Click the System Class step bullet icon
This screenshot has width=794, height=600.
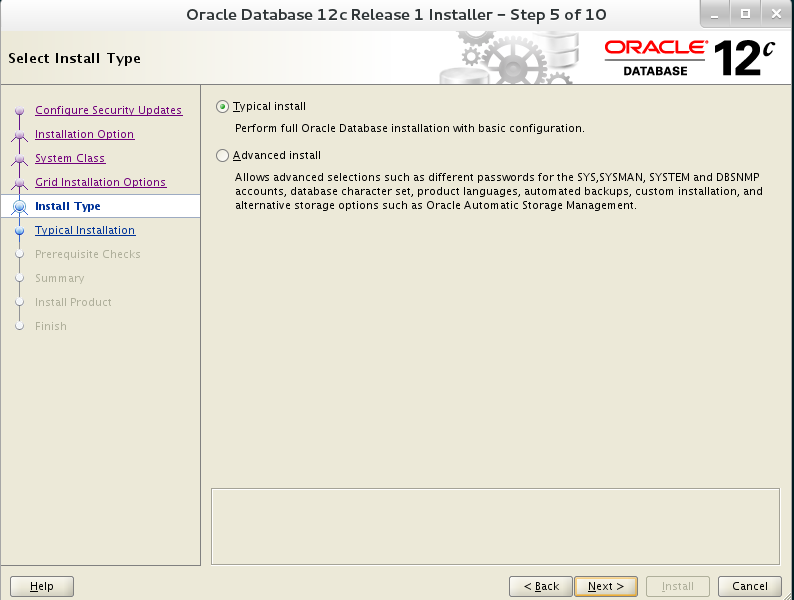tap(19, 158)
